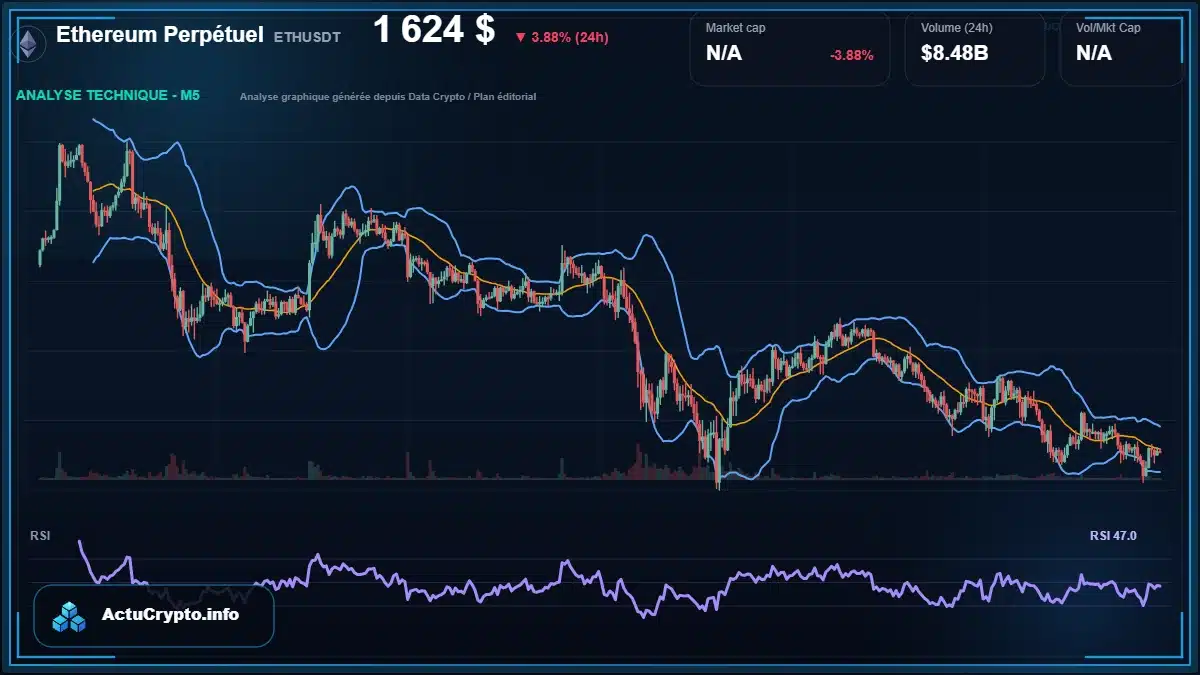Click the RSI 47.0 value label
1200x675 pixels.
point(1113,536)
